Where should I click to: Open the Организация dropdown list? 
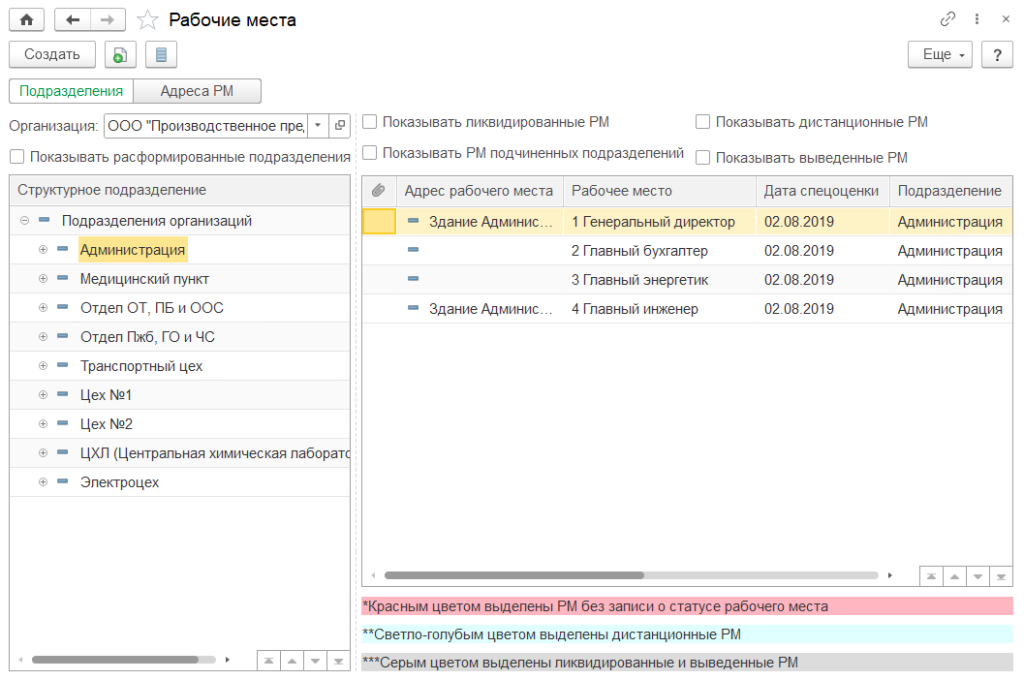(318, 125)
